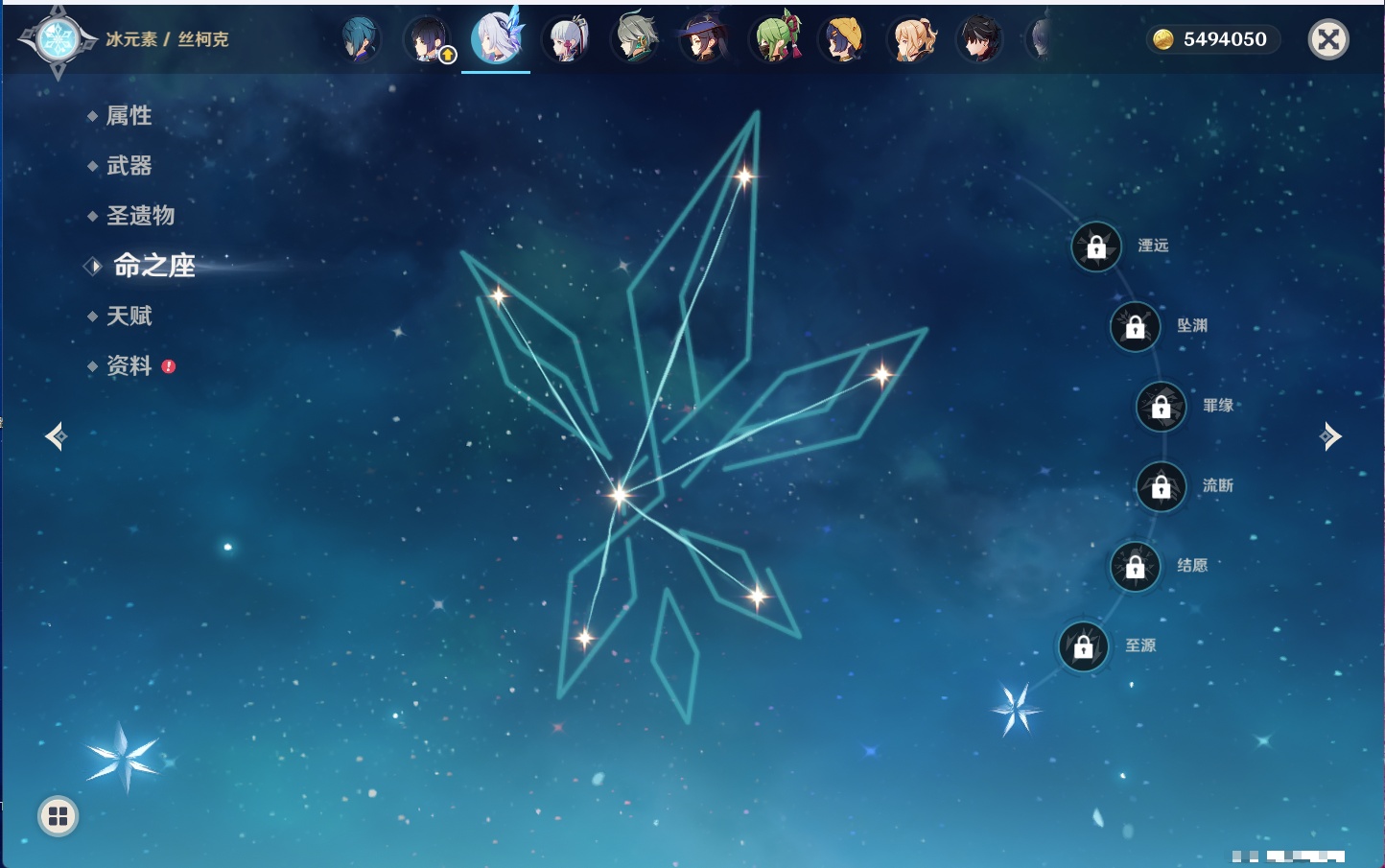1385x868 pixels.
Task: View the 至源 locked constellation node
Action: point(1083,647)
